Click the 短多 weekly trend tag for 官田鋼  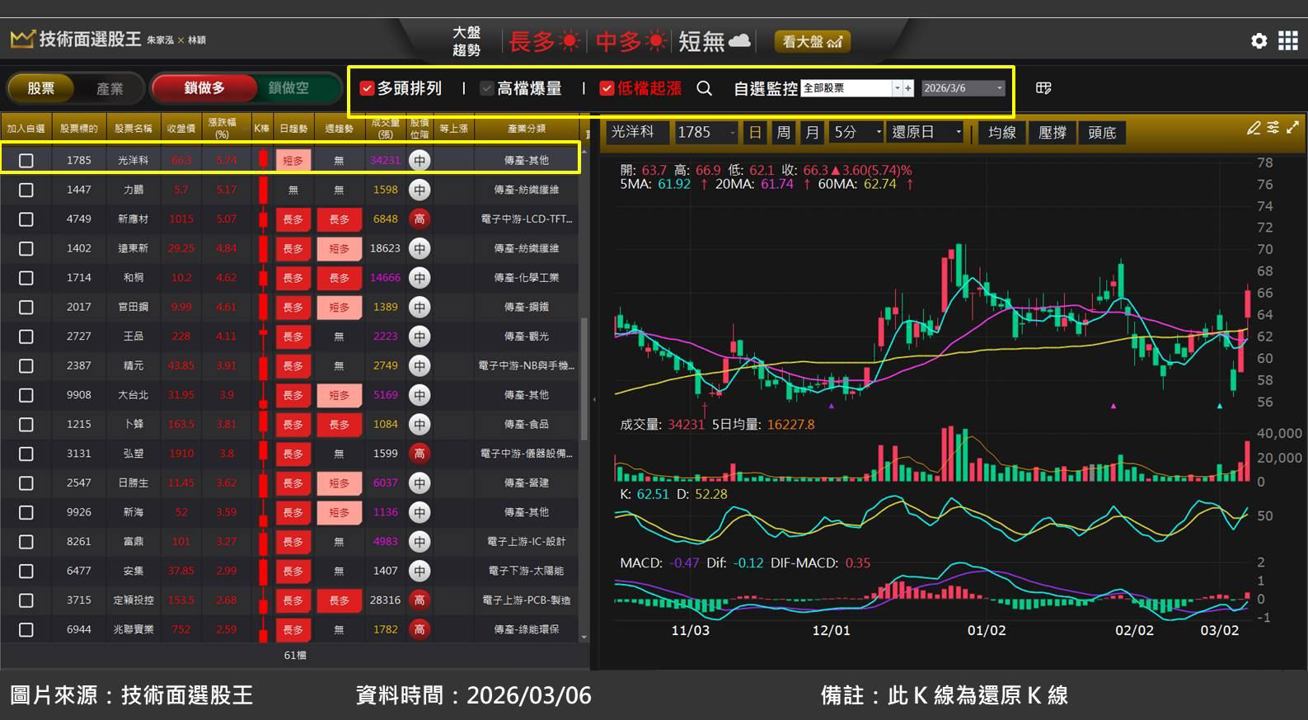(x=339, y=307)
